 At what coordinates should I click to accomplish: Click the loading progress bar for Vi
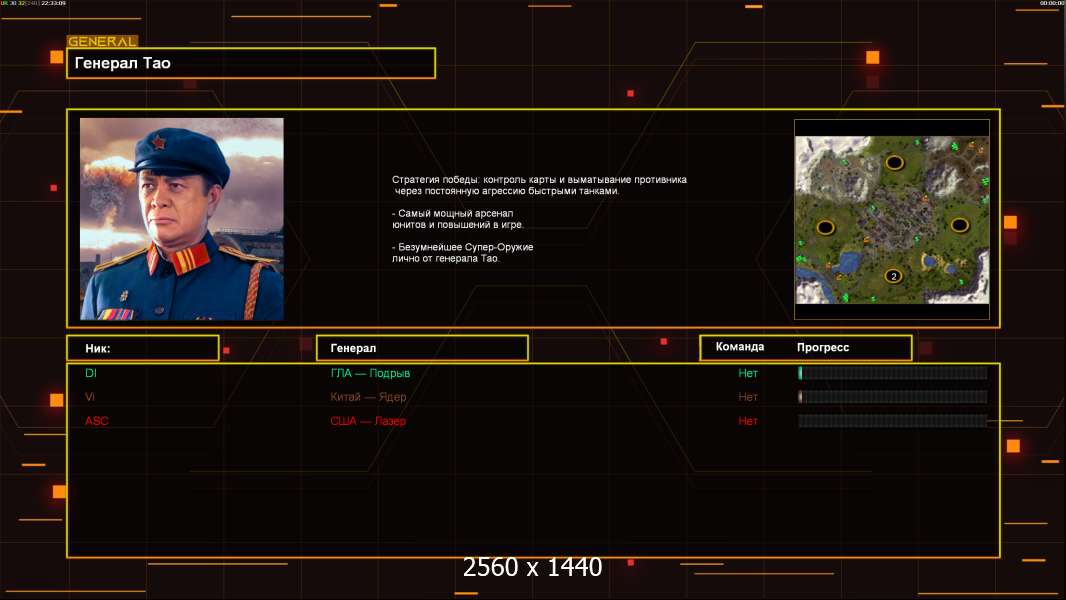(893, 397)
